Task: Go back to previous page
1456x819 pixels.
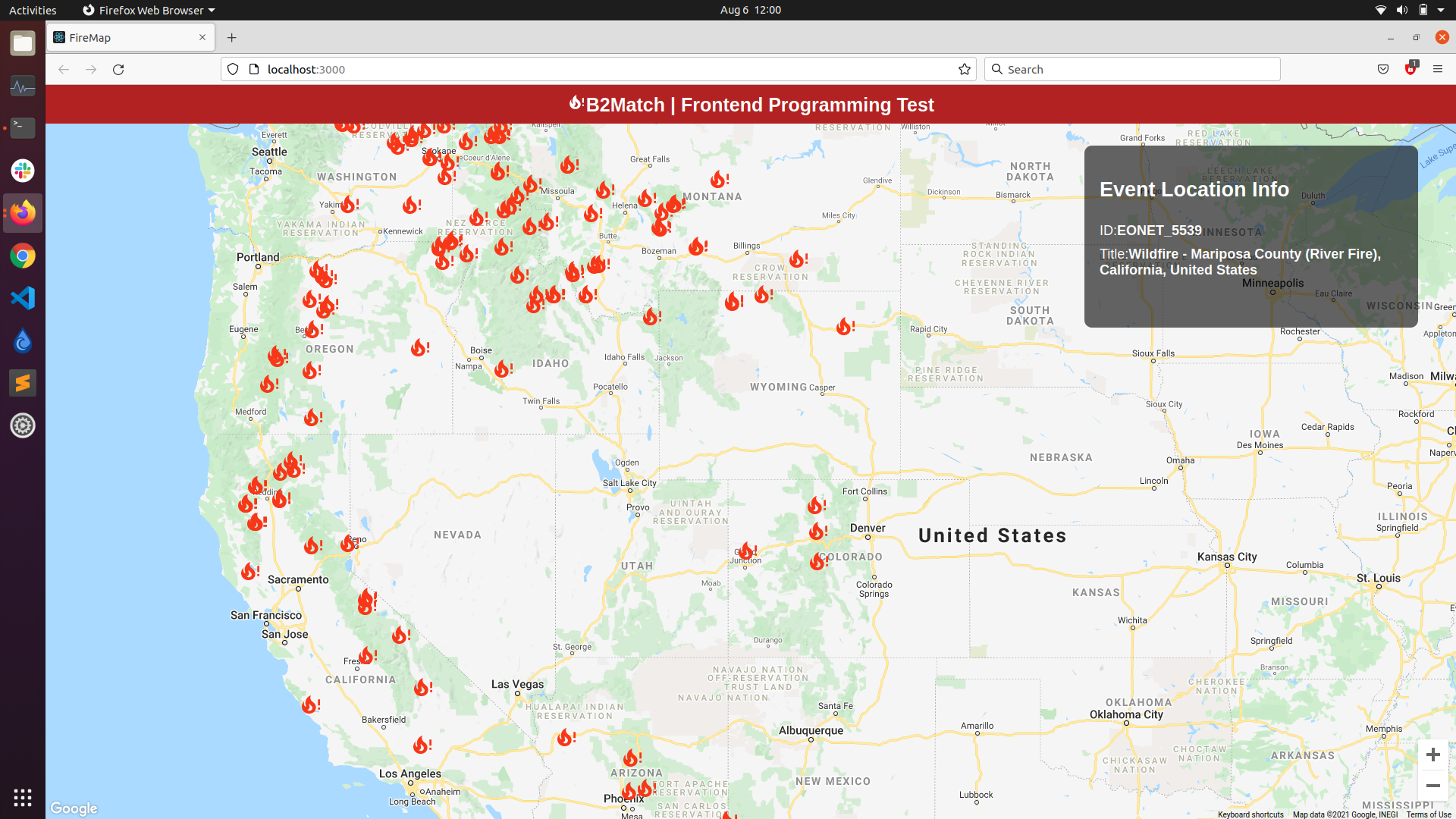Action: click(x=64, y=69)
